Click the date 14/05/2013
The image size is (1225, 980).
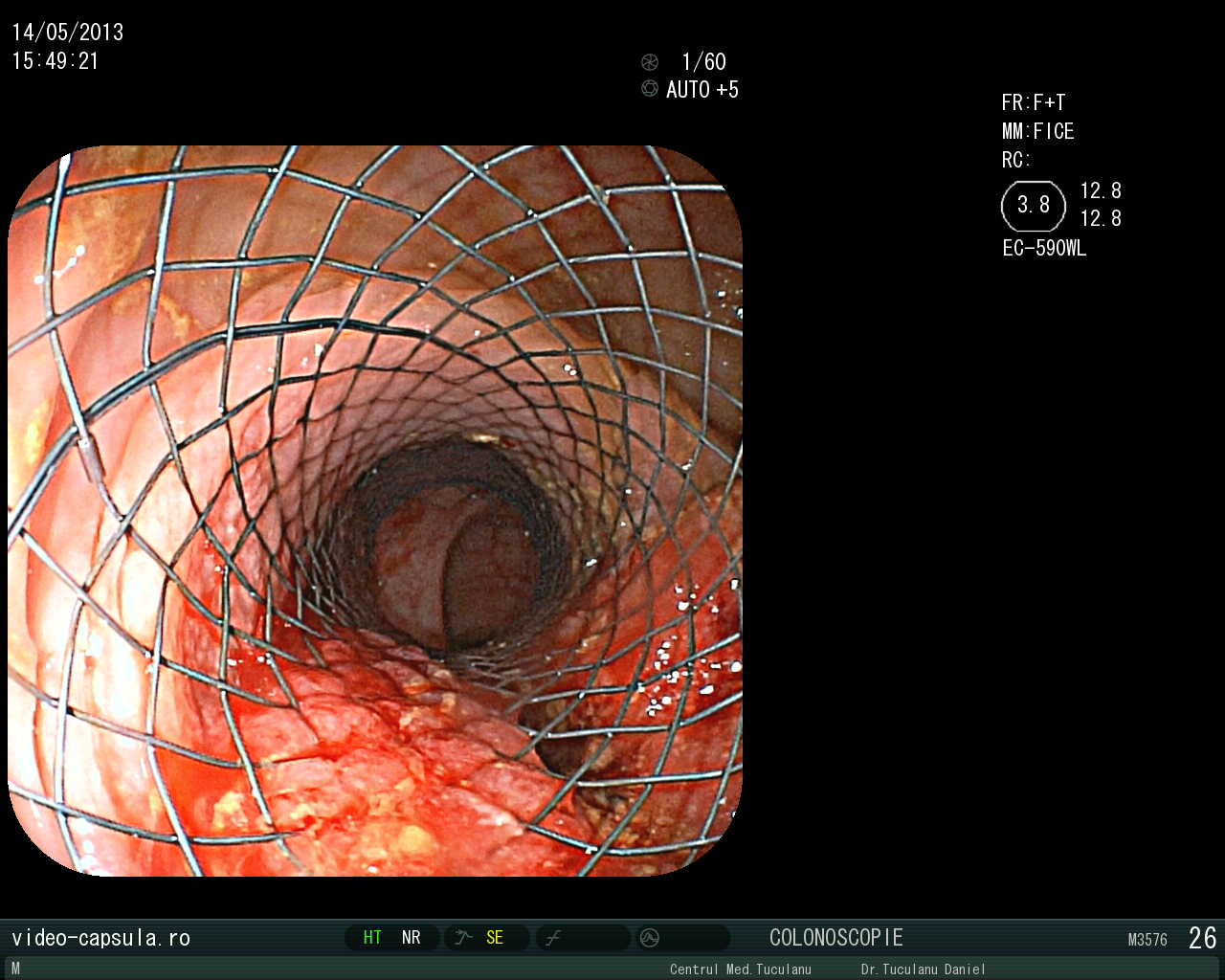(x=68, y=33)
